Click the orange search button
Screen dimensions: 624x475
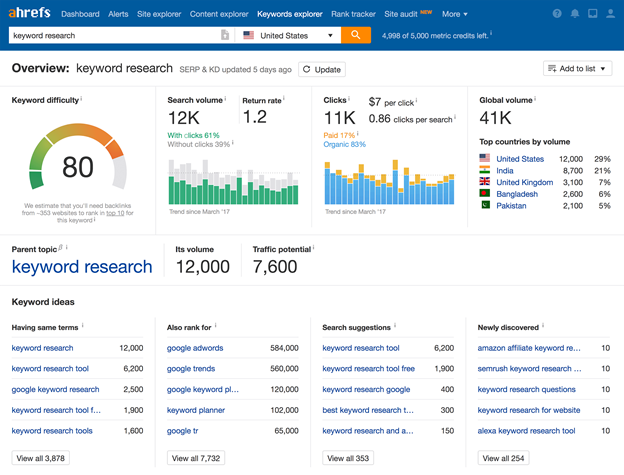(x=355, y=35)
